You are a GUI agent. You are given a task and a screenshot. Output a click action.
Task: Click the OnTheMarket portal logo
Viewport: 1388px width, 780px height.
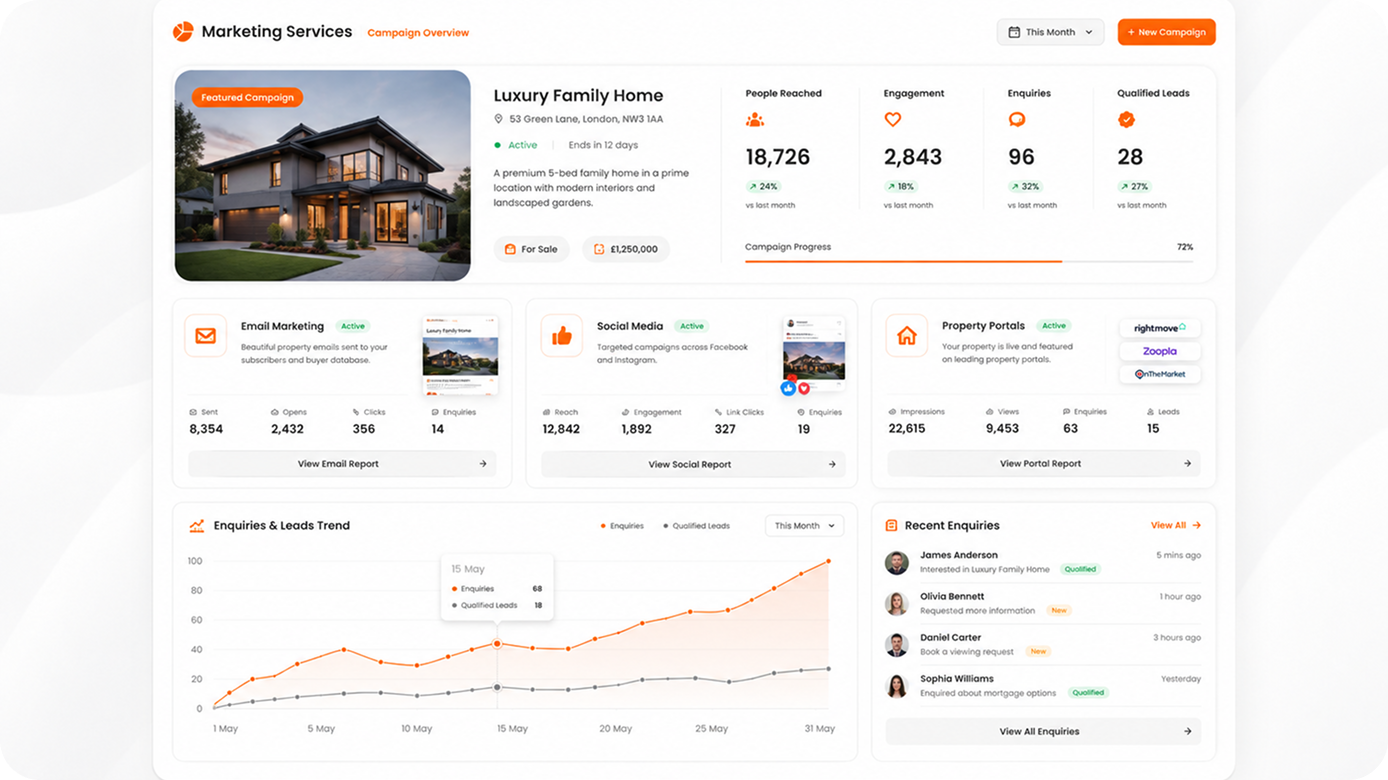point(1160,374)
